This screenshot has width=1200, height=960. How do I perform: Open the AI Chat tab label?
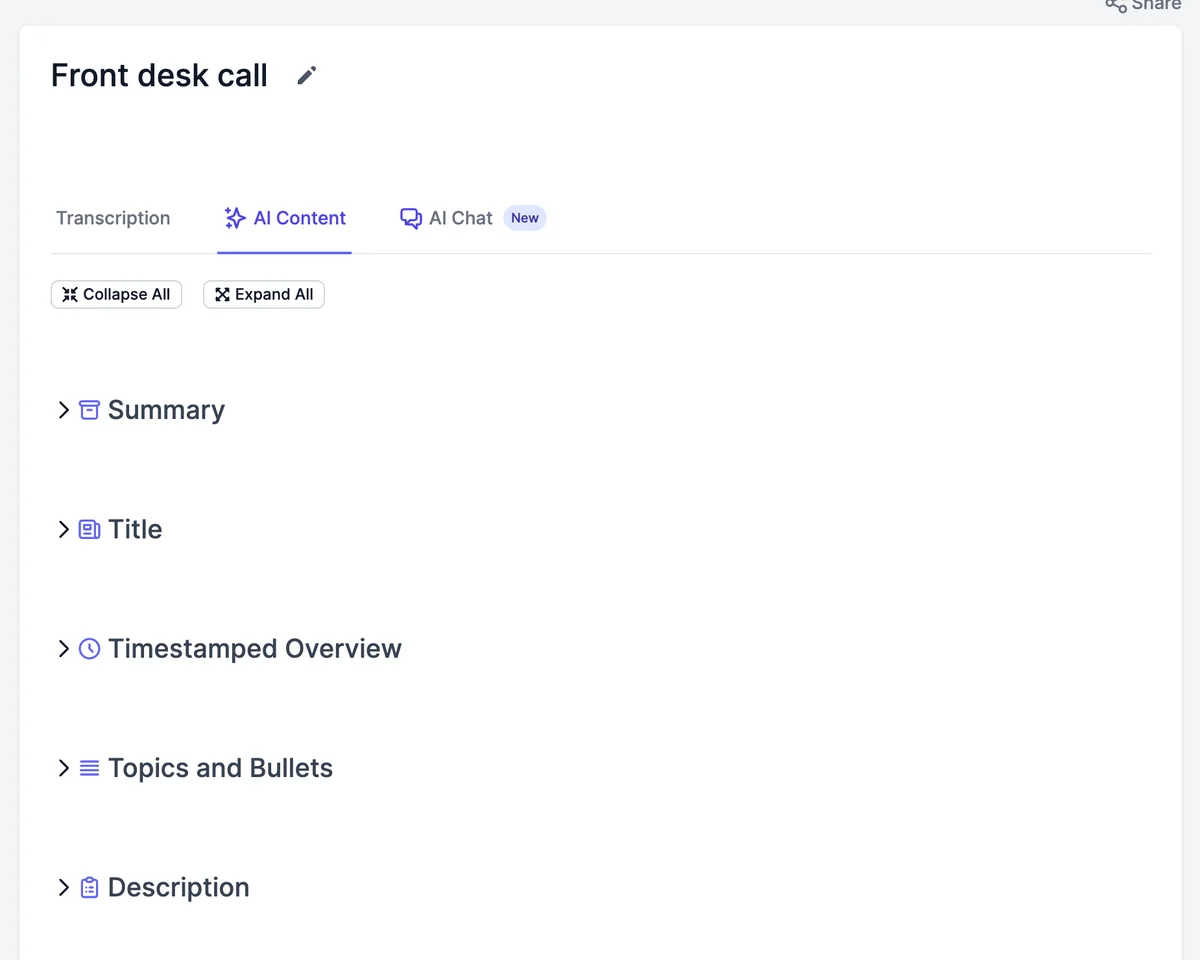(x=461, y=218)
